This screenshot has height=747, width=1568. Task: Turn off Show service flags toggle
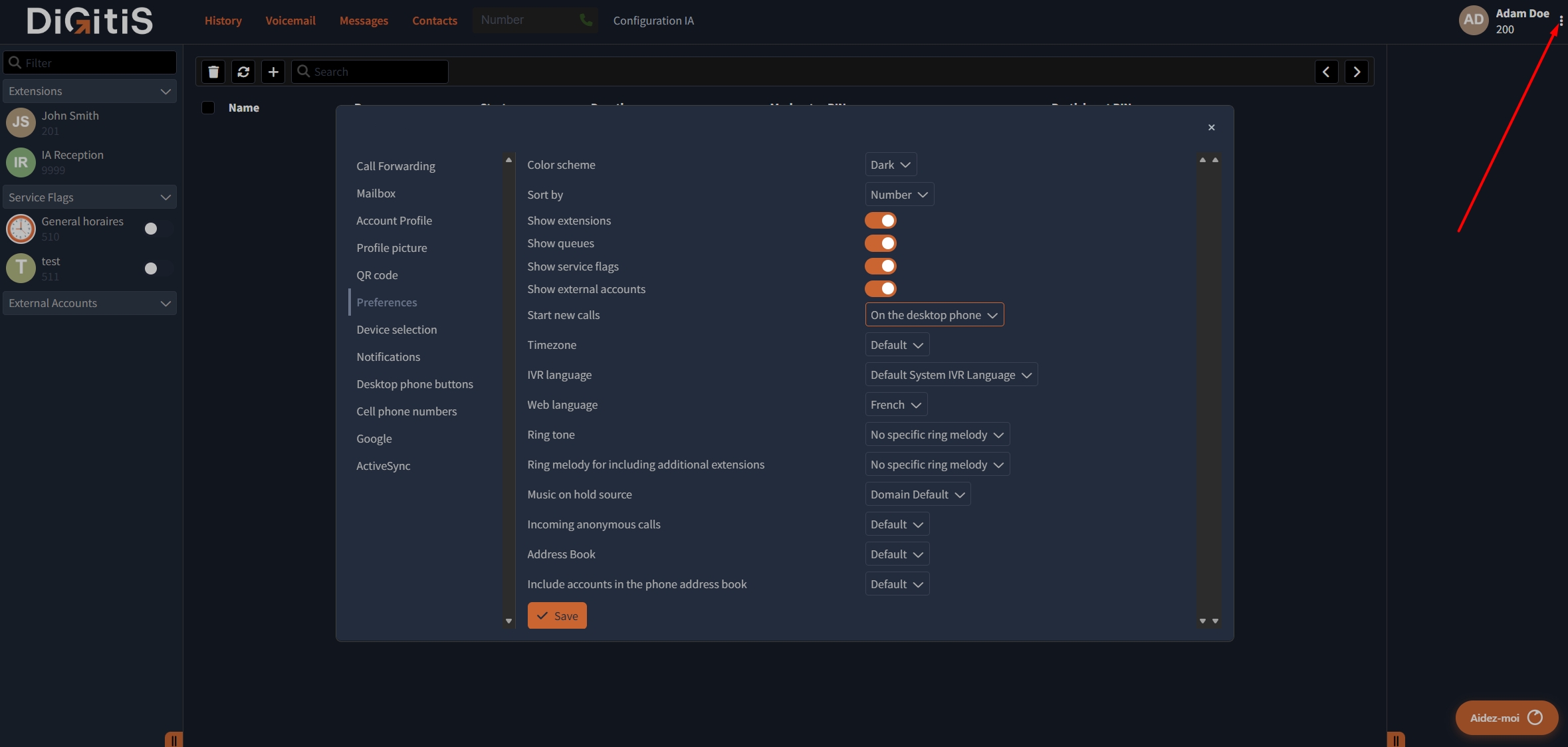click(x=881, y=267)
